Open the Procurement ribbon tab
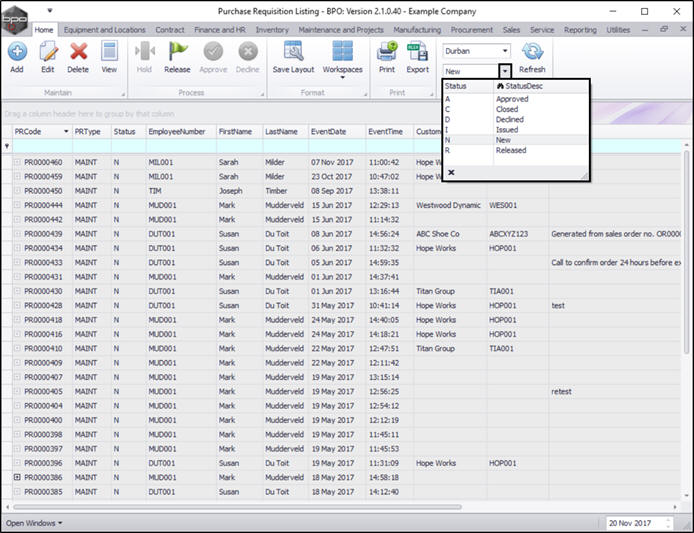 471,30
